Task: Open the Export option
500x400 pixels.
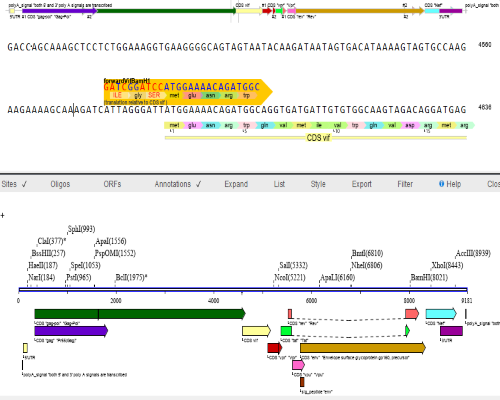Action: pyautogui.click(x=362, y=184)
